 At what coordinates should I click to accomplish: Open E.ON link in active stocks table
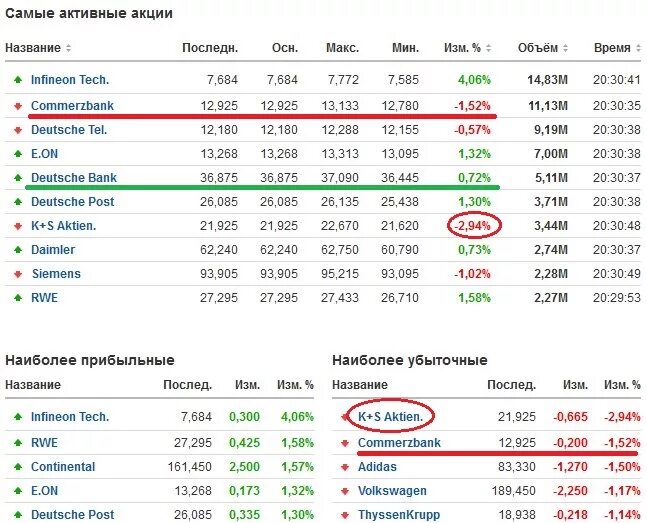click(x=45, y=154)
